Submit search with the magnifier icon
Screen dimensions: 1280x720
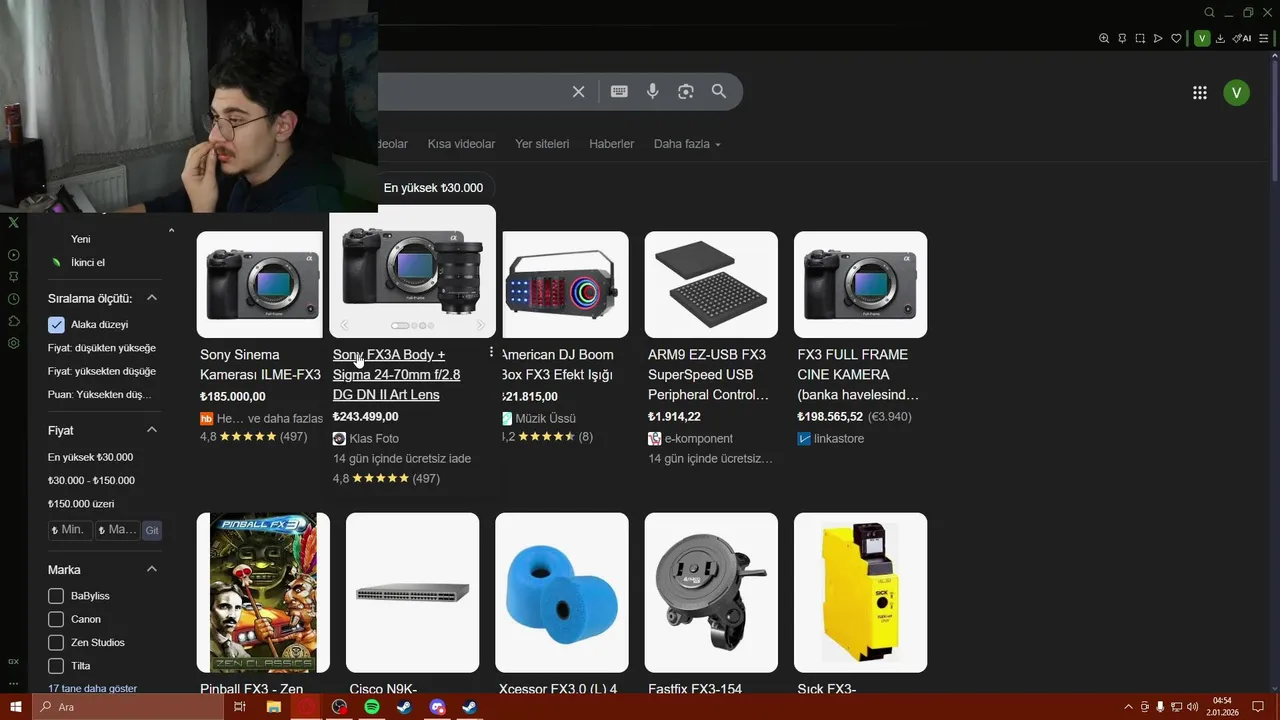tap(719, 91)
